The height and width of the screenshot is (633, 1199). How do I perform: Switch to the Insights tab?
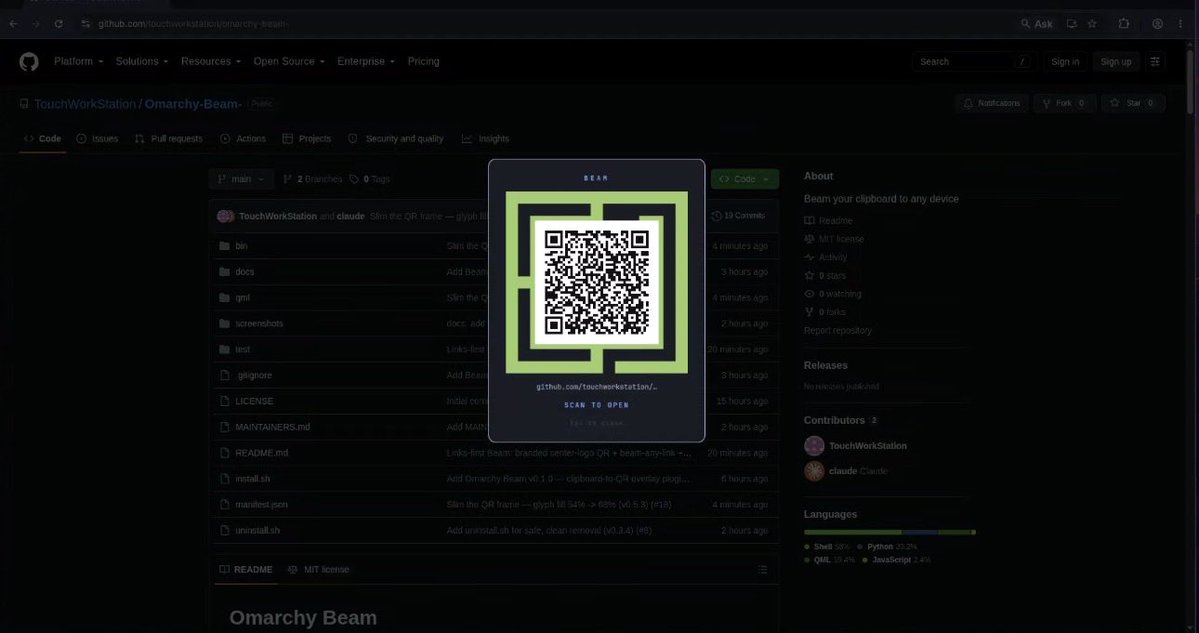tap(486, 139)
